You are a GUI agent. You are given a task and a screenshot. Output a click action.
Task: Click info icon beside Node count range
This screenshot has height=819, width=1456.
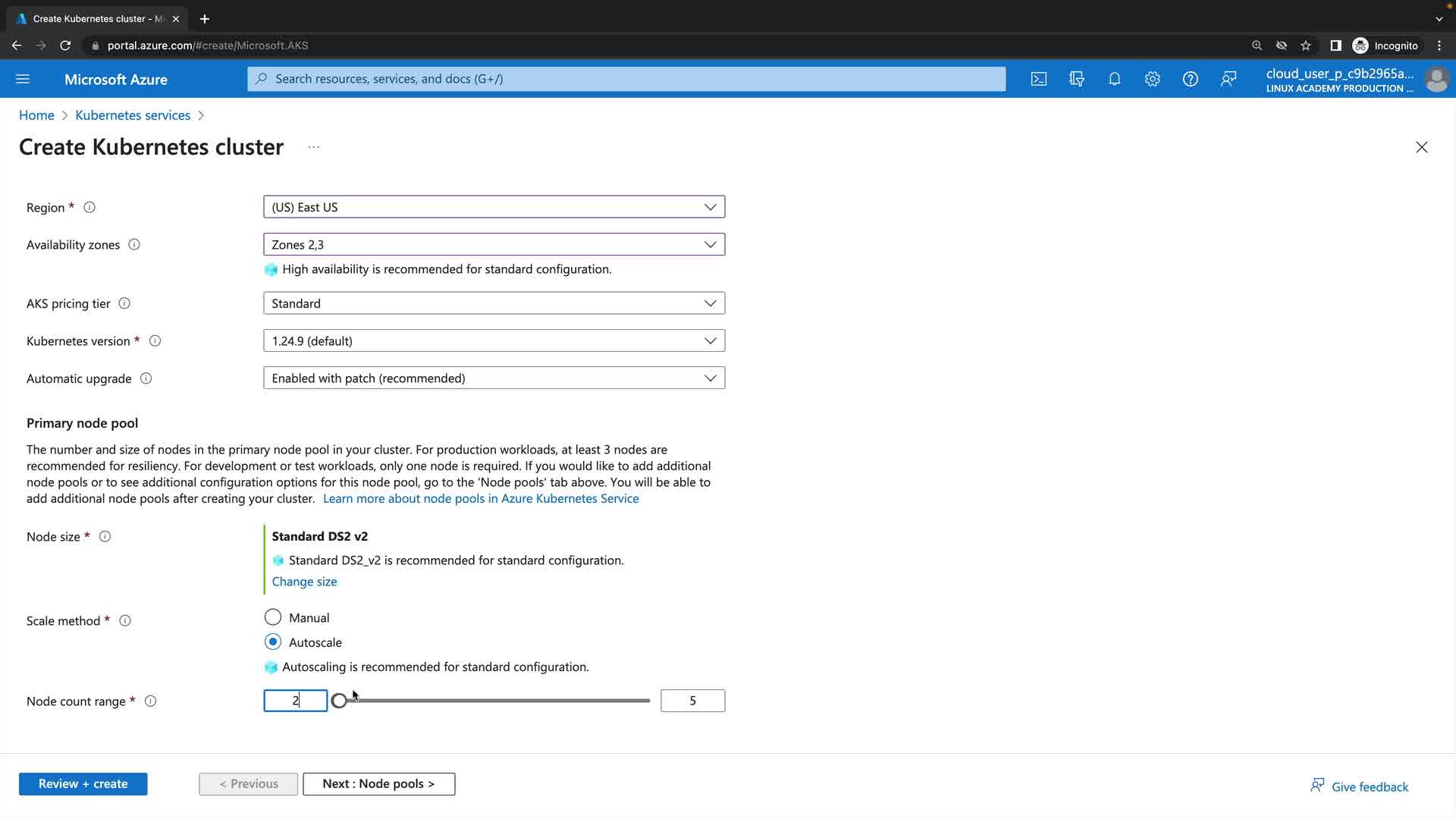tap(151, 701)
